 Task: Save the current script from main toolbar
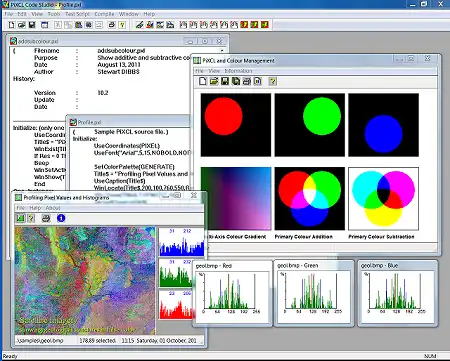point(32,25)
